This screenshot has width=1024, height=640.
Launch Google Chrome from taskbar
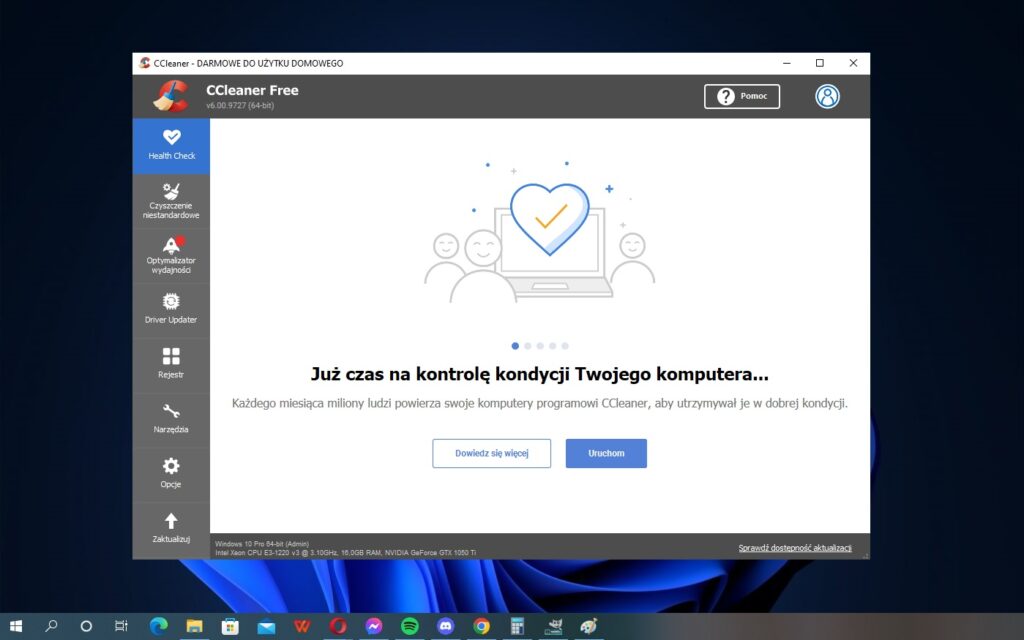pyautogui.click(x=481, y=626)
